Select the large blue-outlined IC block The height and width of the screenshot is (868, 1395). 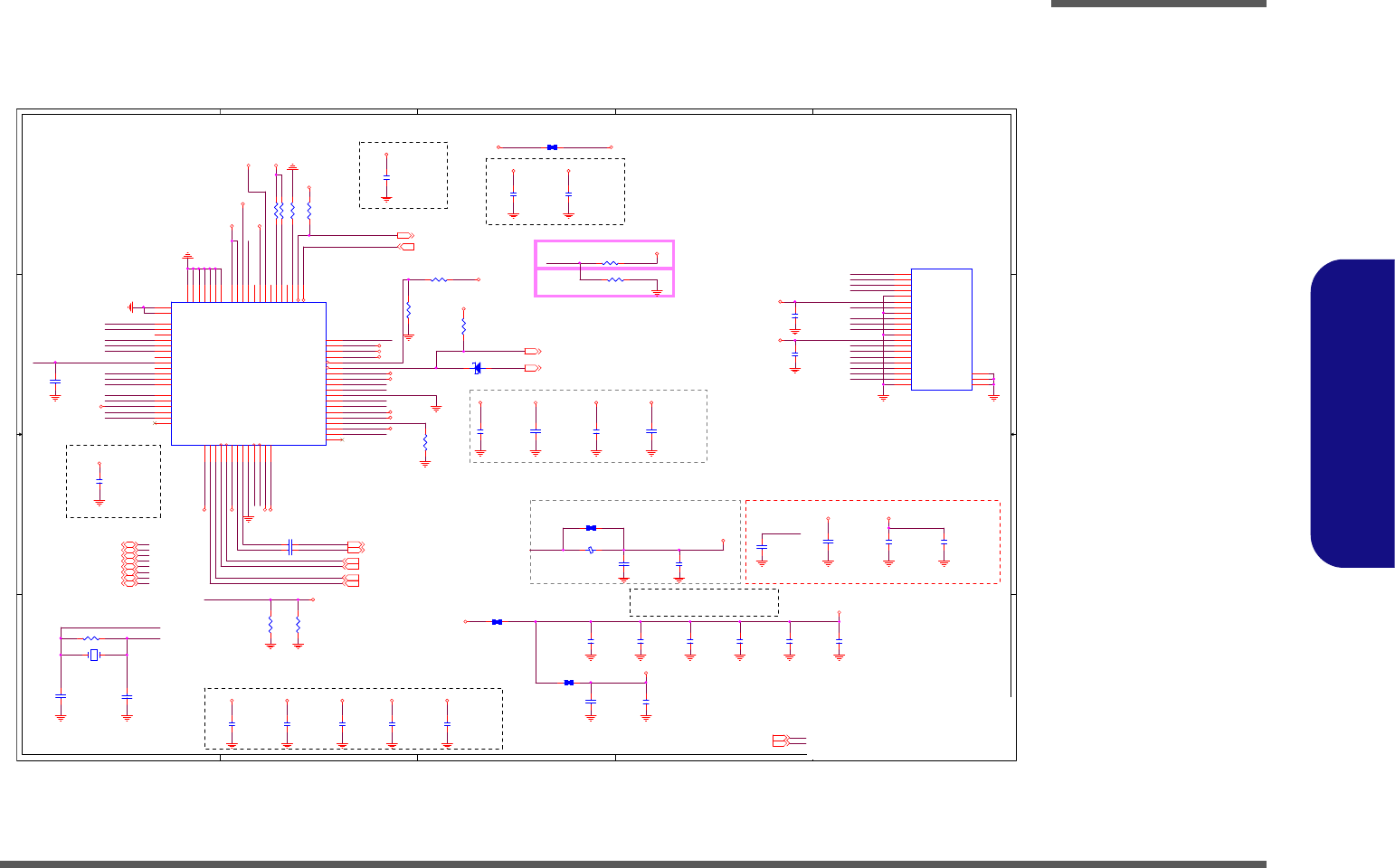[249, 373]
